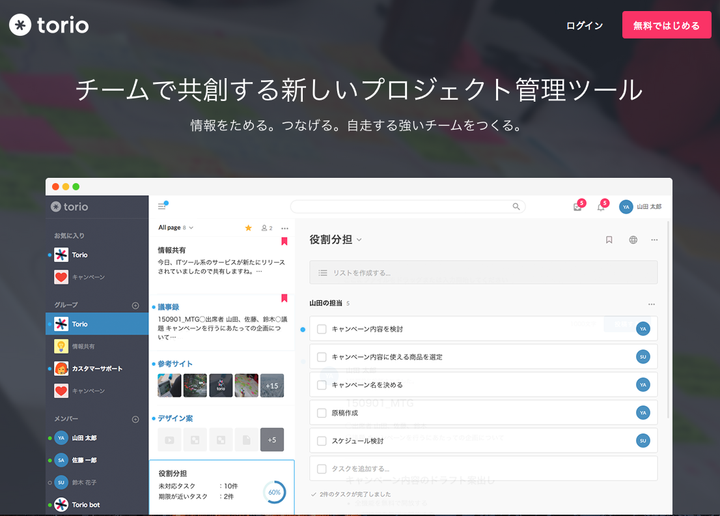This screenshot has height=516, width=720.
Task: Open the 参考サイト page title
Action: click(175, 364)
